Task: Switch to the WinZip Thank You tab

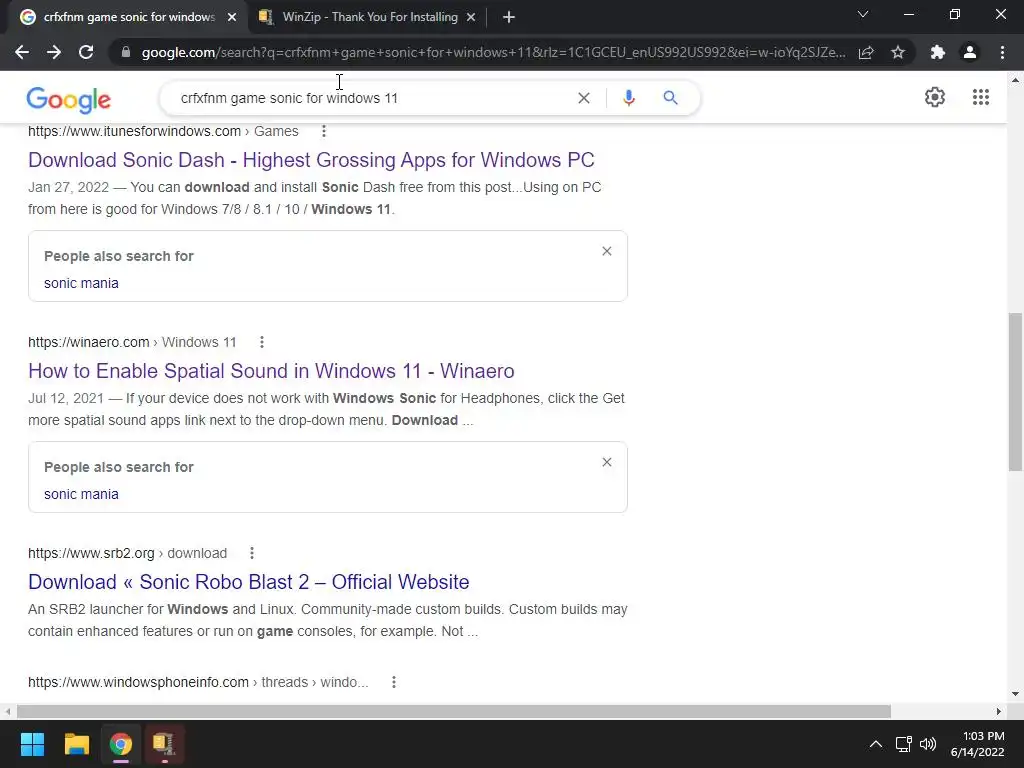Action: tap(370, 17)
